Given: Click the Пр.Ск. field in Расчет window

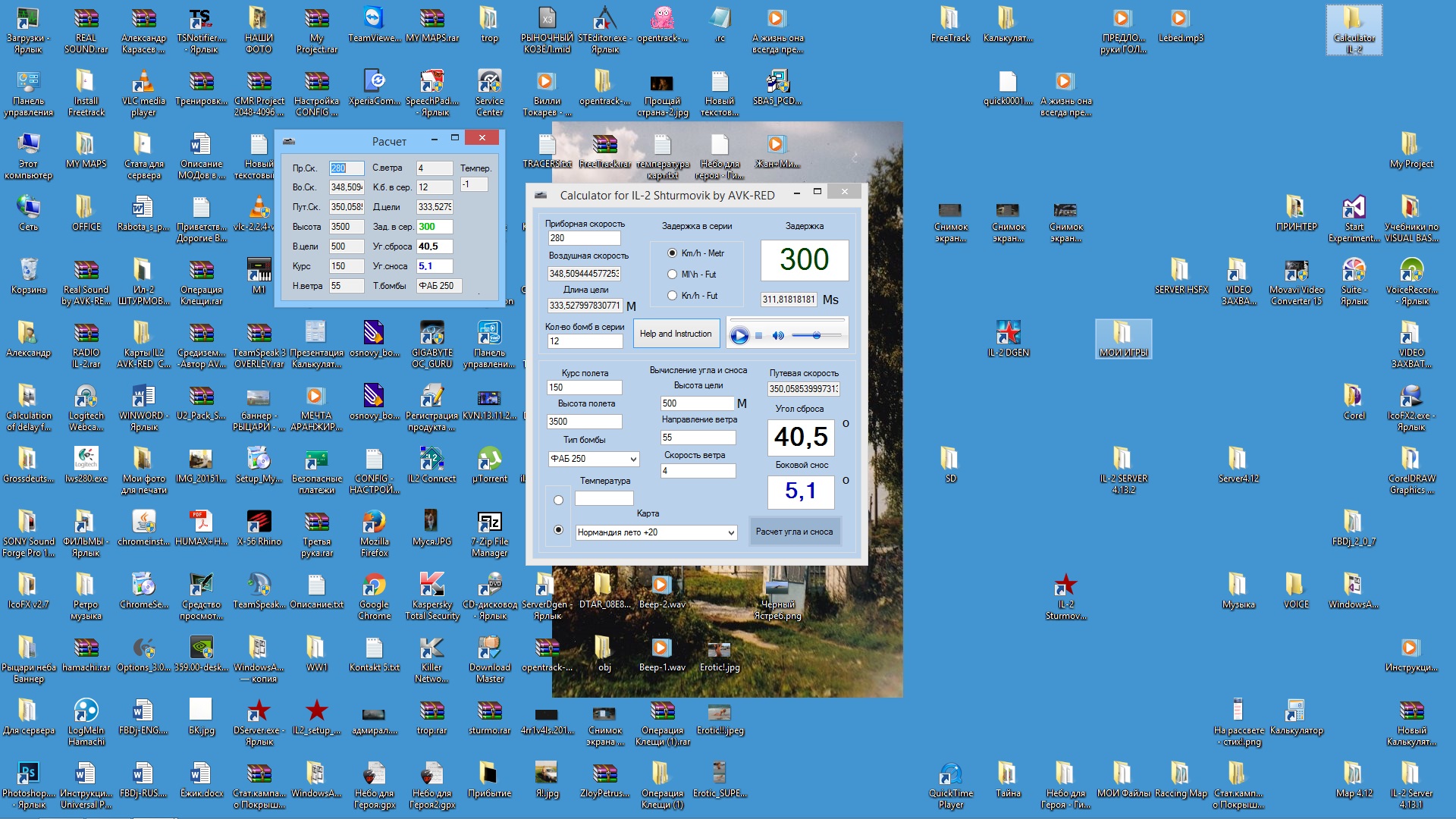Looking at the screenshot, I should click(346, 168).
